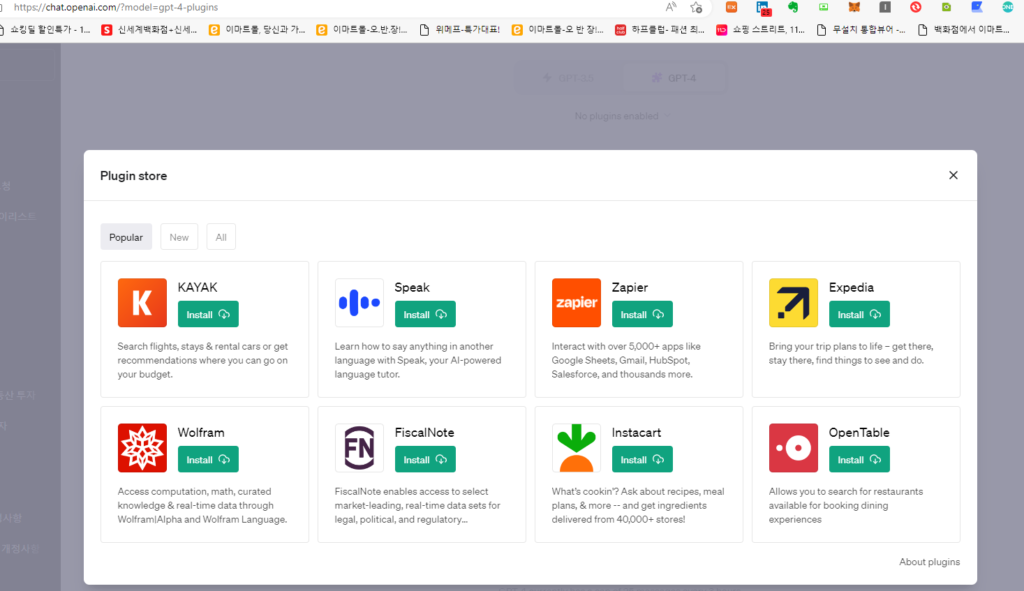1024x591 pixels.
Task: Click the Speak plugin logo icon
Action: [359, 303]
